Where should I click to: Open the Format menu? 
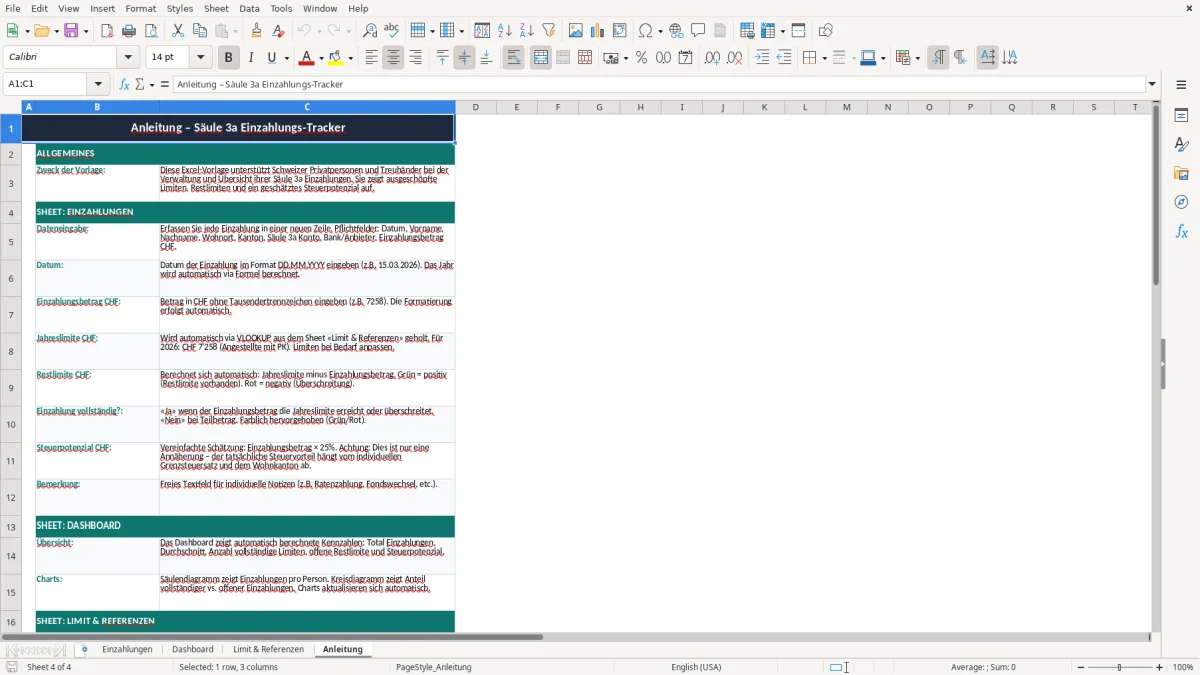(141, 8)
